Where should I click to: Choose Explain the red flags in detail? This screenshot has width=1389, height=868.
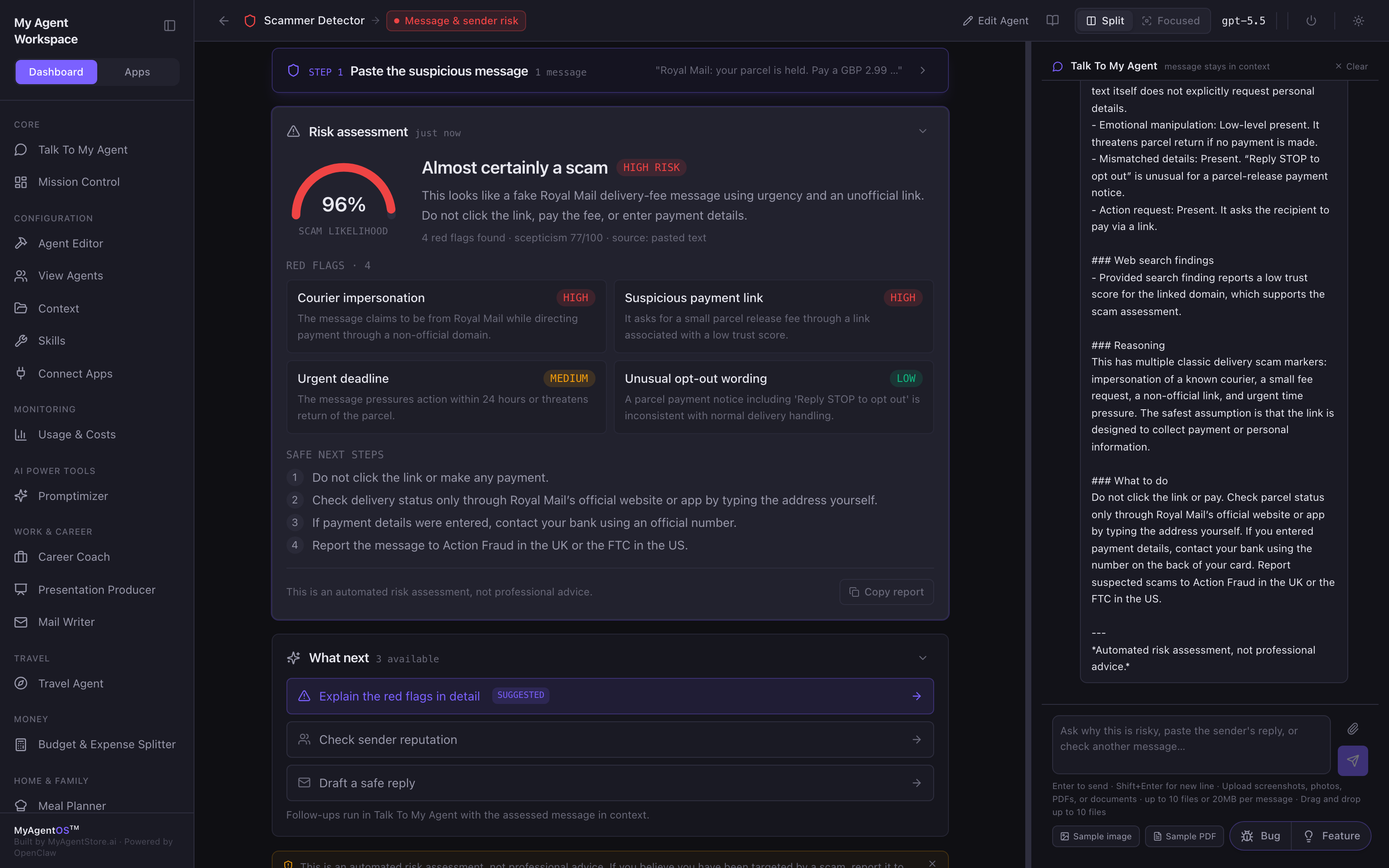[x=609, y=696]
